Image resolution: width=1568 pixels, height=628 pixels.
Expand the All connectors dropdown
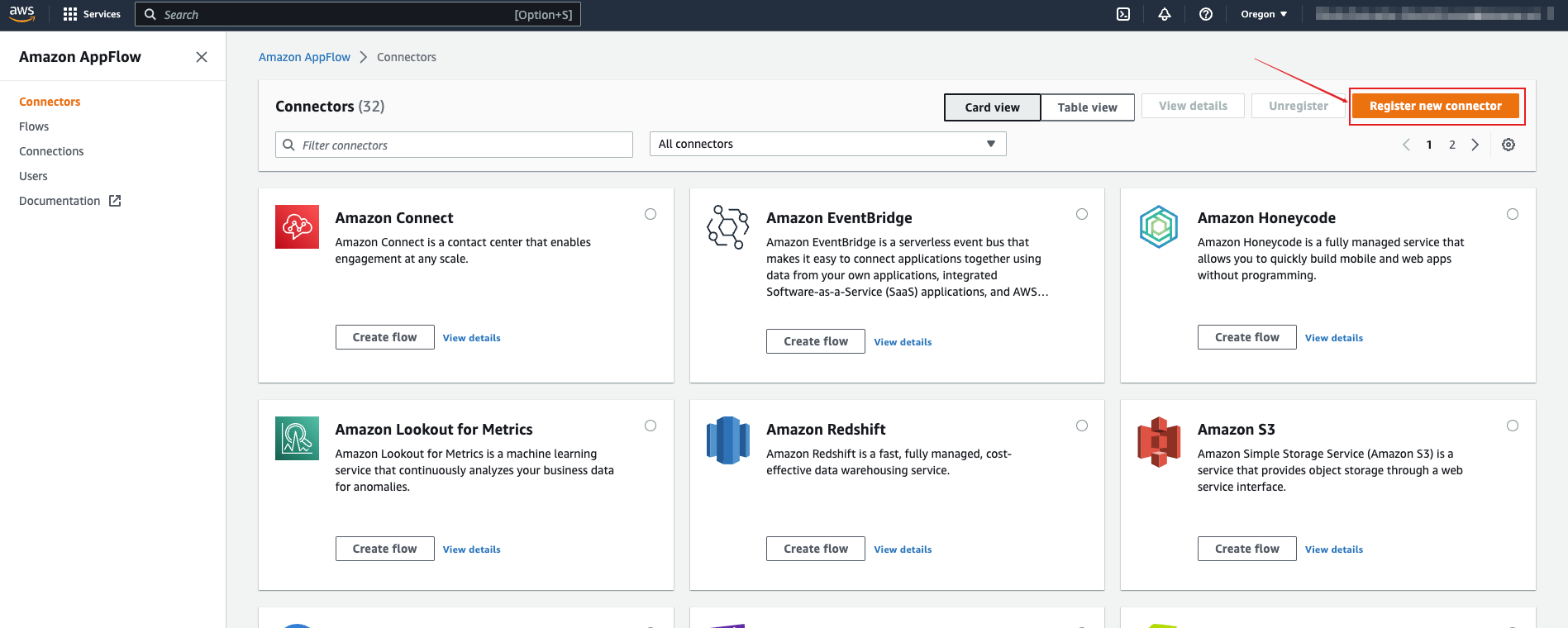[827, 144]
